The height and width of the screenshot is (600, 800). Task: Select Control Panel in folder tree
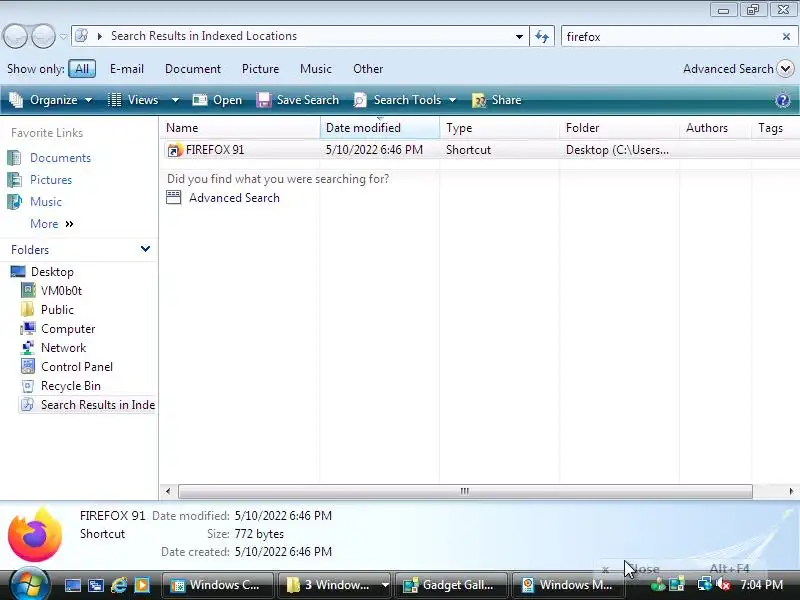tap(77, 367)
